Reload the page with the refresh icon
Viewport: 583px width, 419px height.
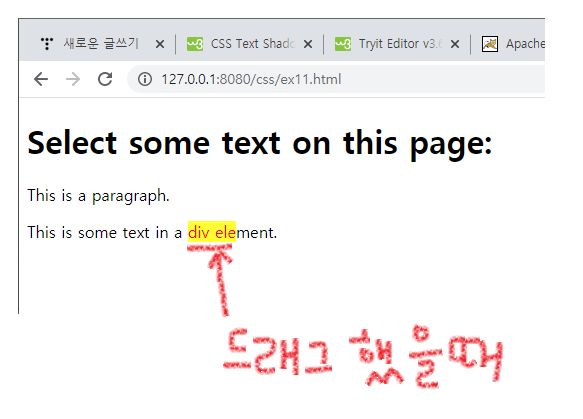(105, 79)
